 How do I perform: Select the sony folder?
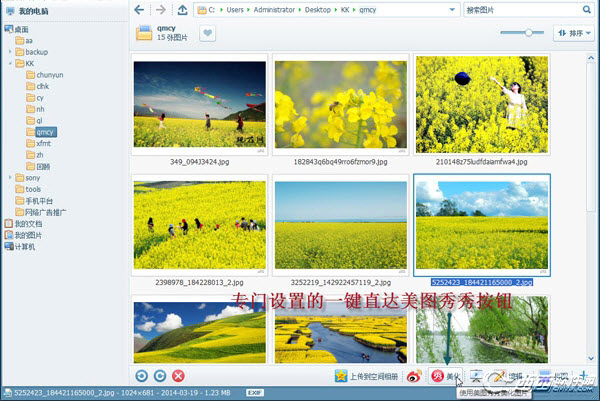click(x=28, y=178)
